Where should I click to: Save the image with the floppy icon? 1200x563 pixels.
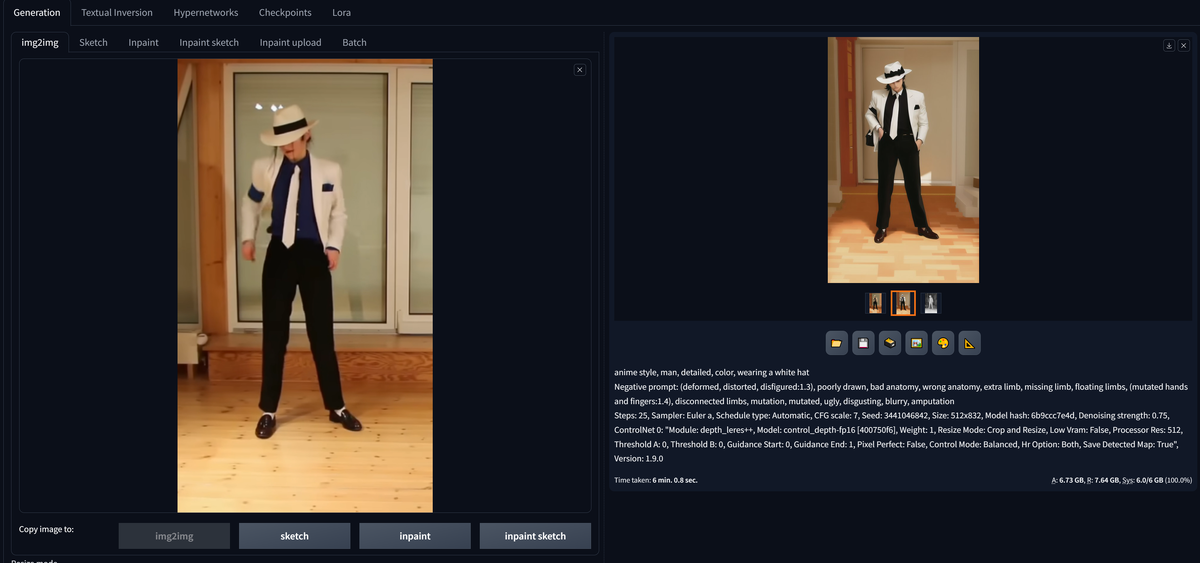pyautogui.click(x=863, y=343)
